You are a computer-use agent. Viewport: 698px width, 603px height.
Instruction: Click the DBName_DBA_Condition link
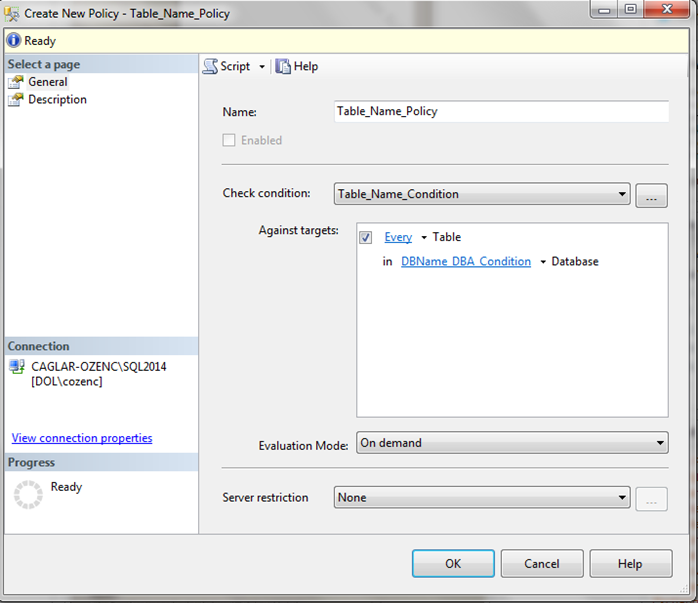[466, 262]
